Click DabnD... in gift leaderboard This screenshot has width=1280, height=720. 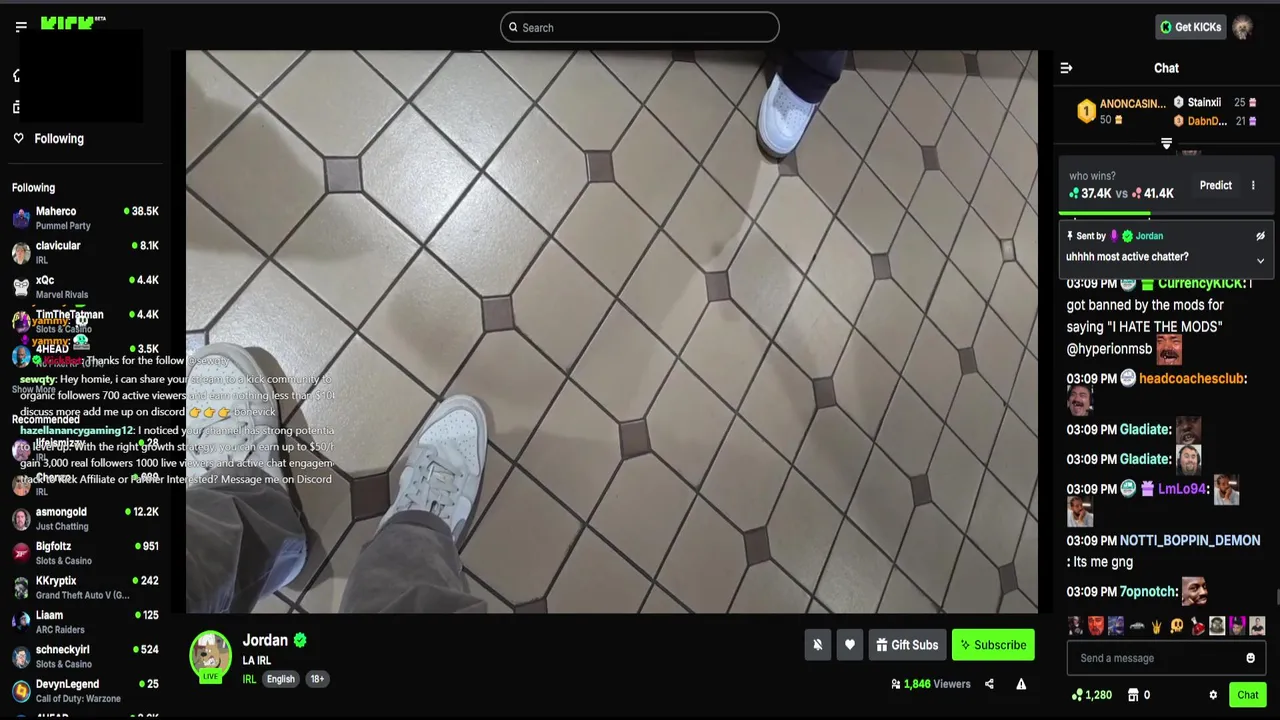click(x=1207, y=121)
